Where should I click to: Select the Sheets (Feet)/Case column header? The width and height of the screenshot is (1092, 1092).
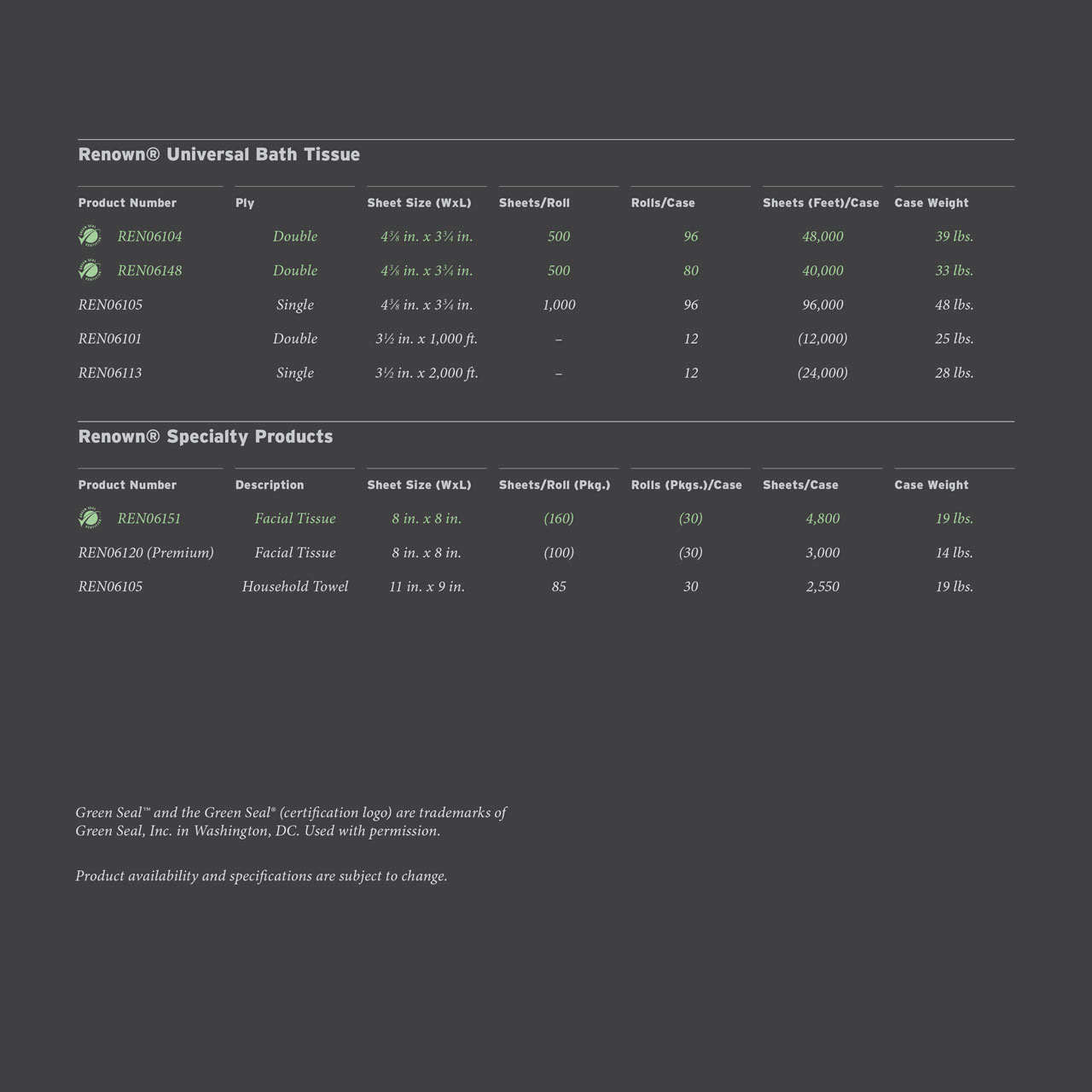pos(821,203)
